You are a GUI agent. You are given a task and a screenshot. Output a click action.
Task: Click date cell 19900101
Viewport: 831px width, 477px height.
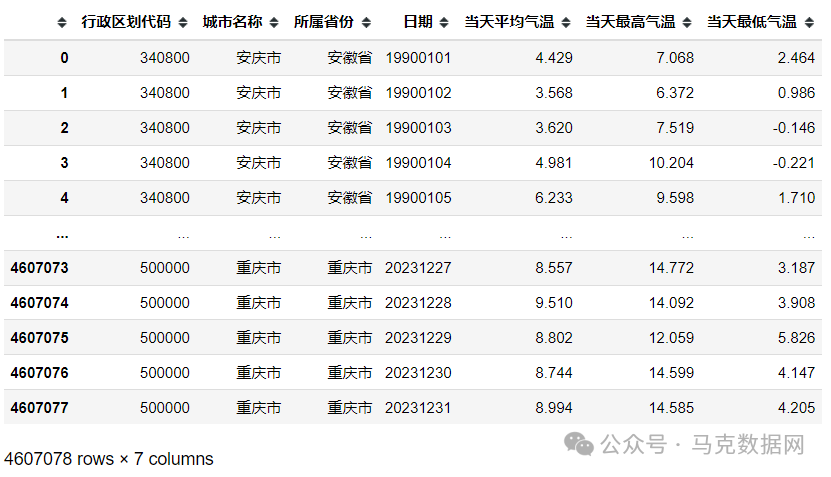coord(418,58)
